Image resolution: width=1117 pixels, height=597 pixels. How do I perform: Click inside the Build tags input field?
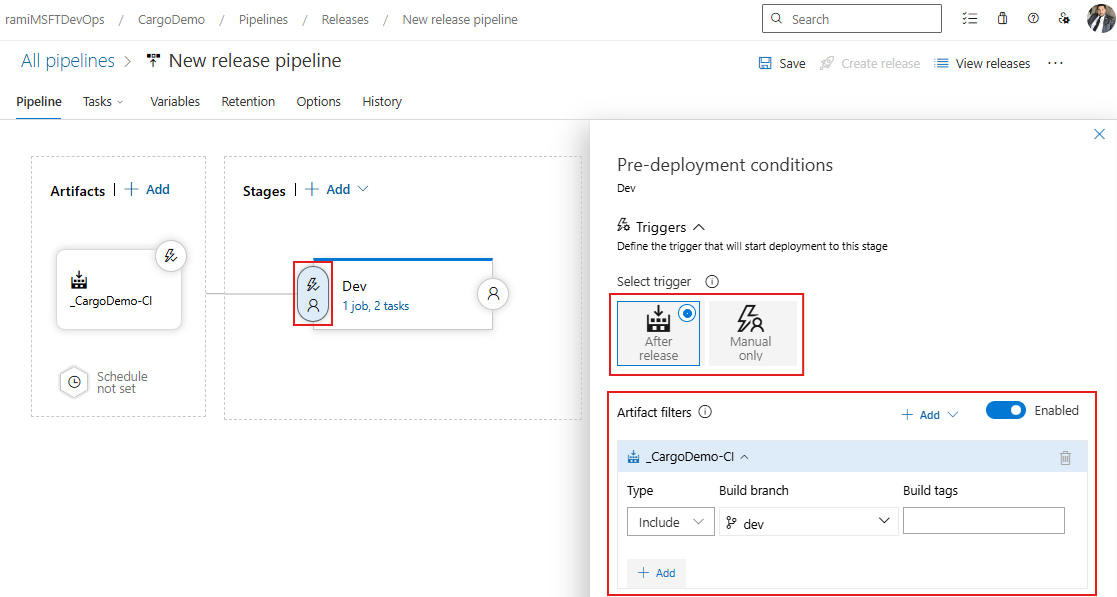(x=983, y=520)
